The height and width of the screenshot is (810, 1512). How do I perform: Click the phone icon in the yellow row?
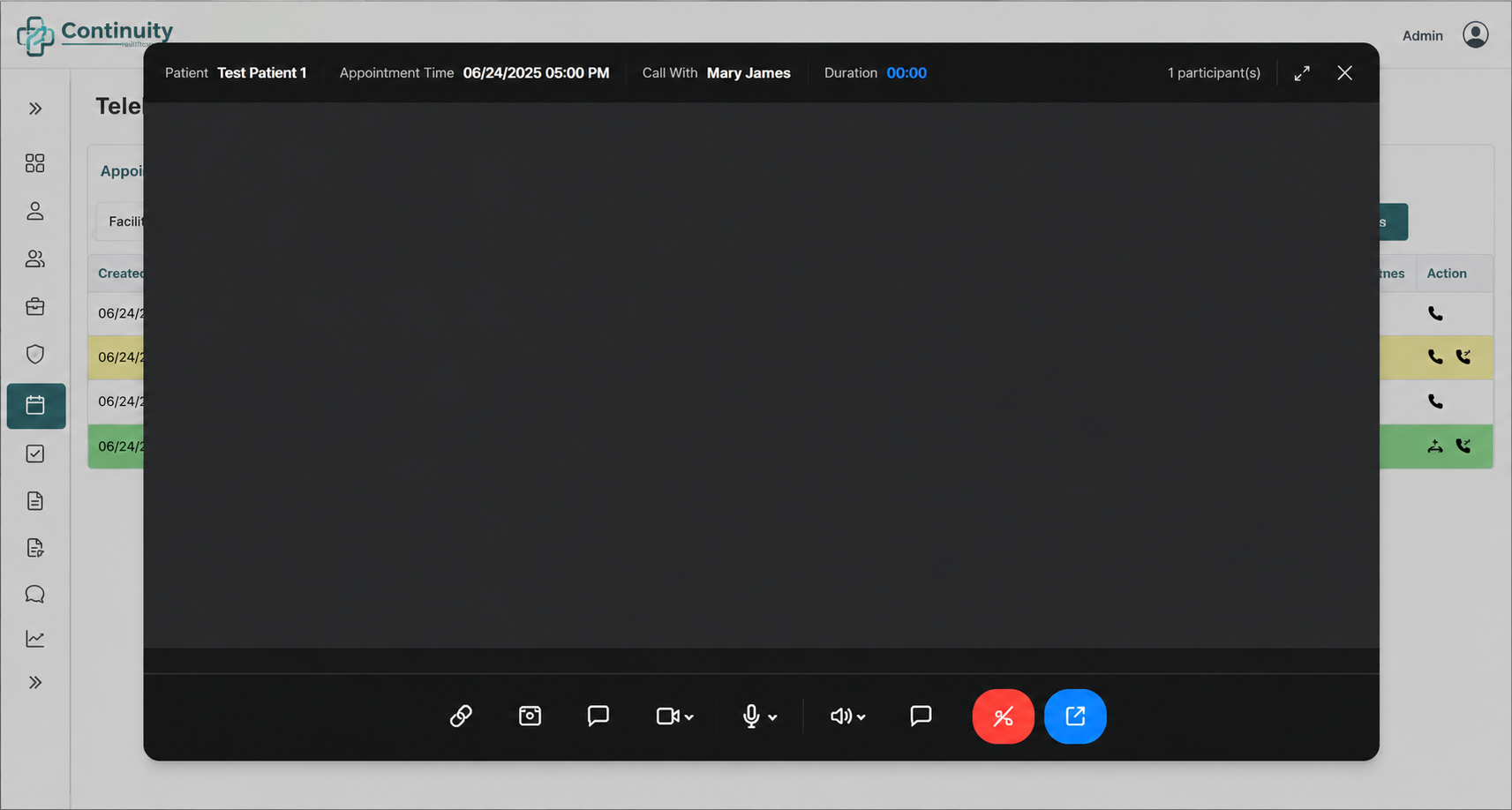click(1436, 357)
